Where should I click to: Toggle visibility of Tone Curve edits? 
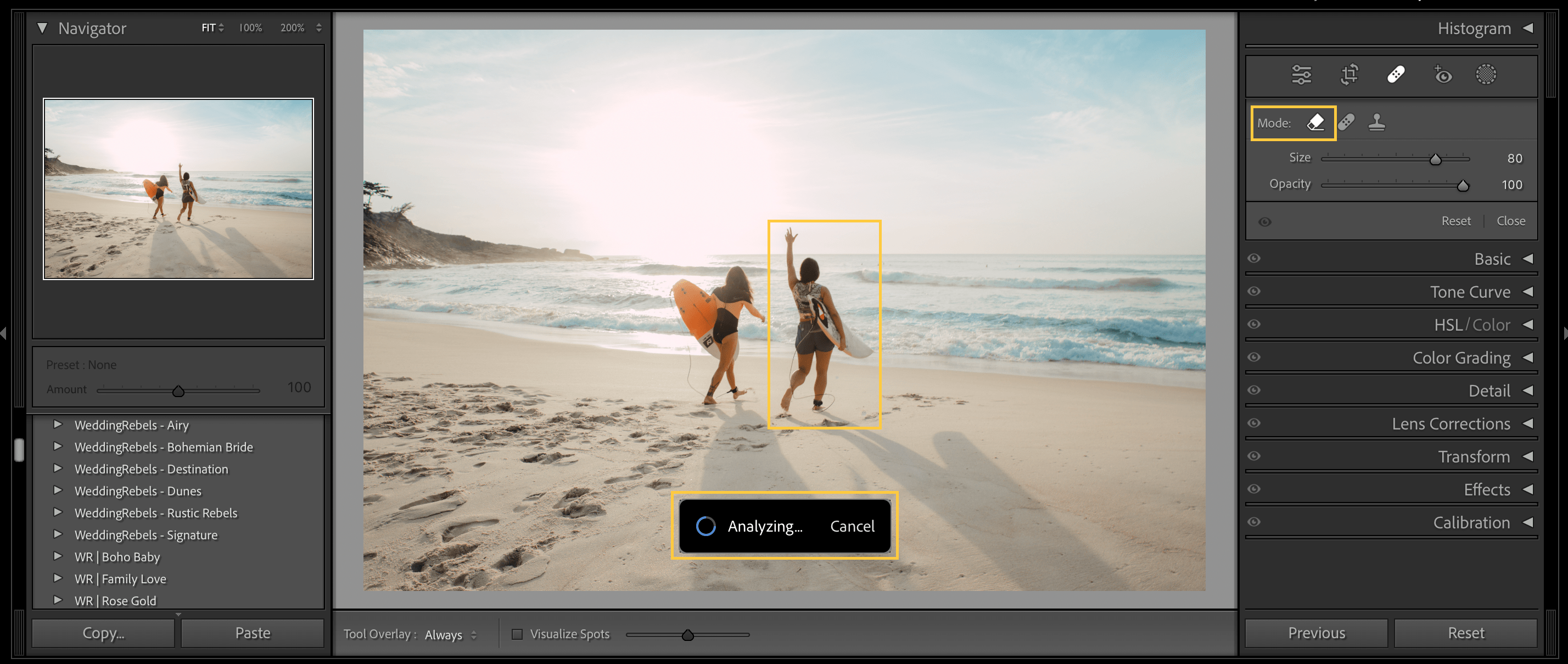coord(1254,291)
